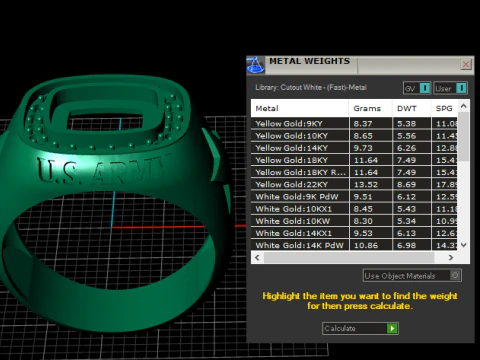Select the White Gold:14K PdW row
This screenshot has height=360, width=480.
point(354,245)
